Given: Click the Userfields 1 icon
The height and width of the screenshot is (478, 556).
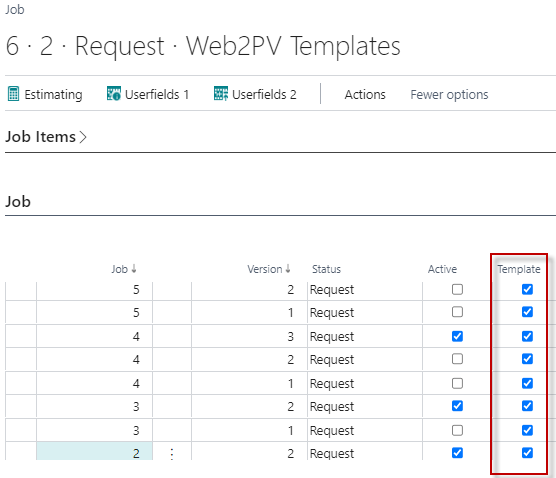Looking at the screenshot, I should click(114, 94).
